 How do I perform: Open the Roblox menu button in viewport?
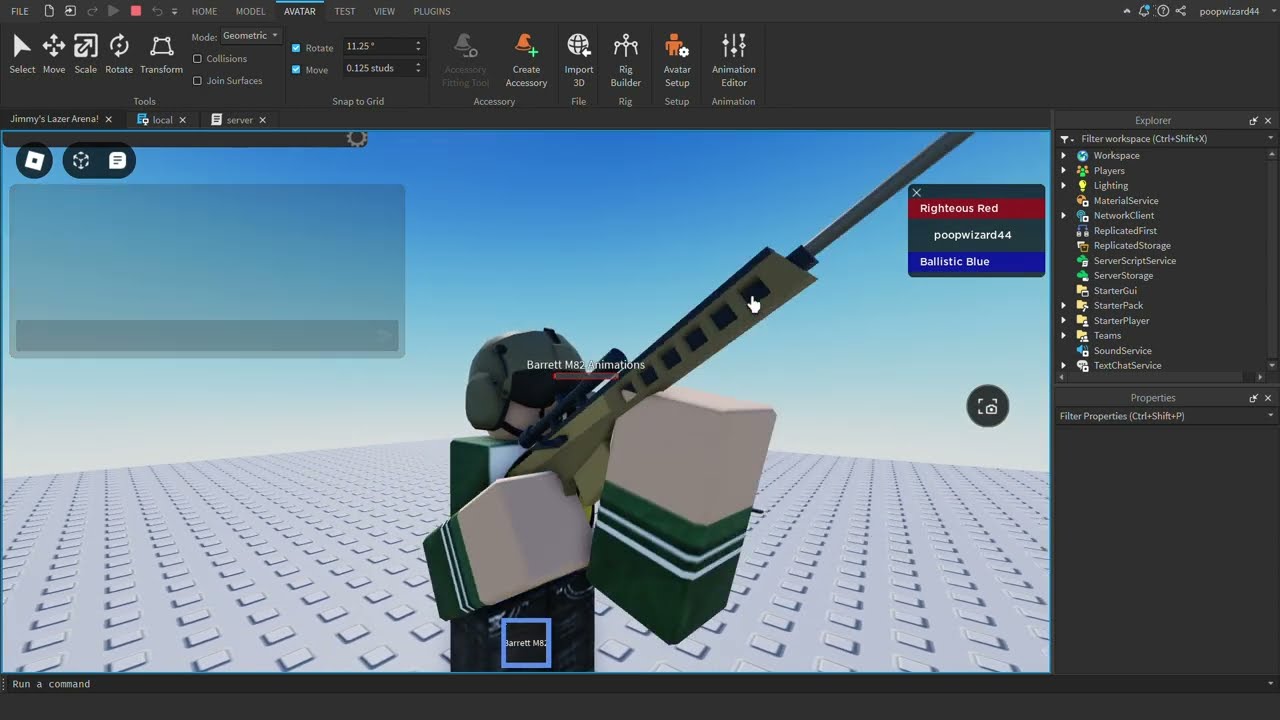click(x=34, y=160)
